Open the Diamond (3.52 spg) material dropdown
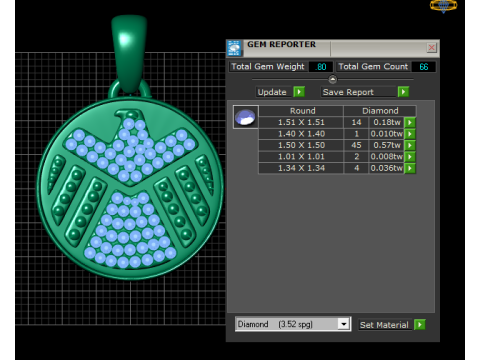The width and height of the screenshot is (480, 360). click(343, 324)
